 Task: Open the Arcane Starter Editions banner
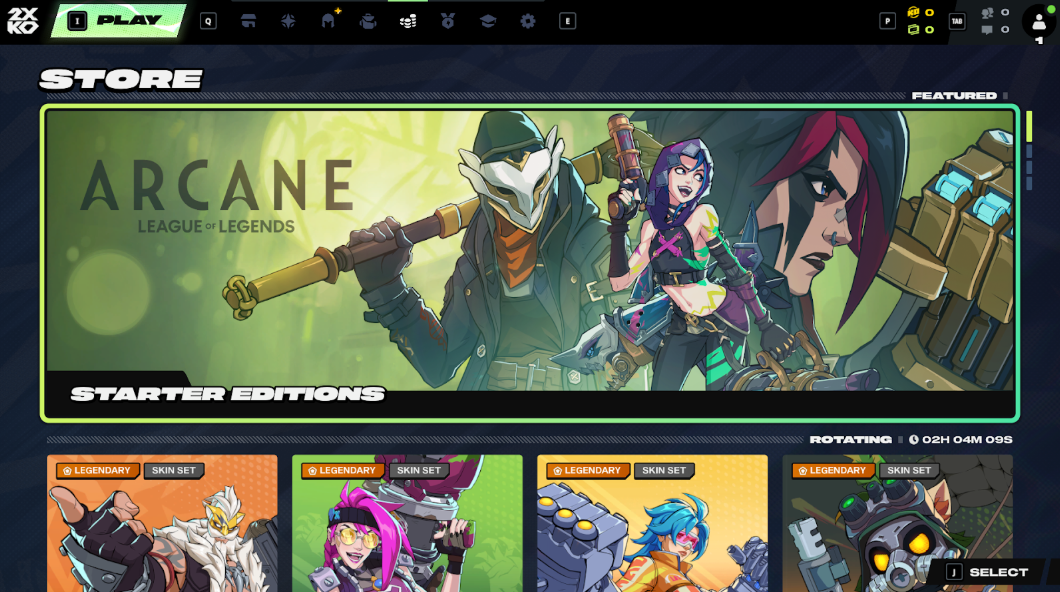530,262
